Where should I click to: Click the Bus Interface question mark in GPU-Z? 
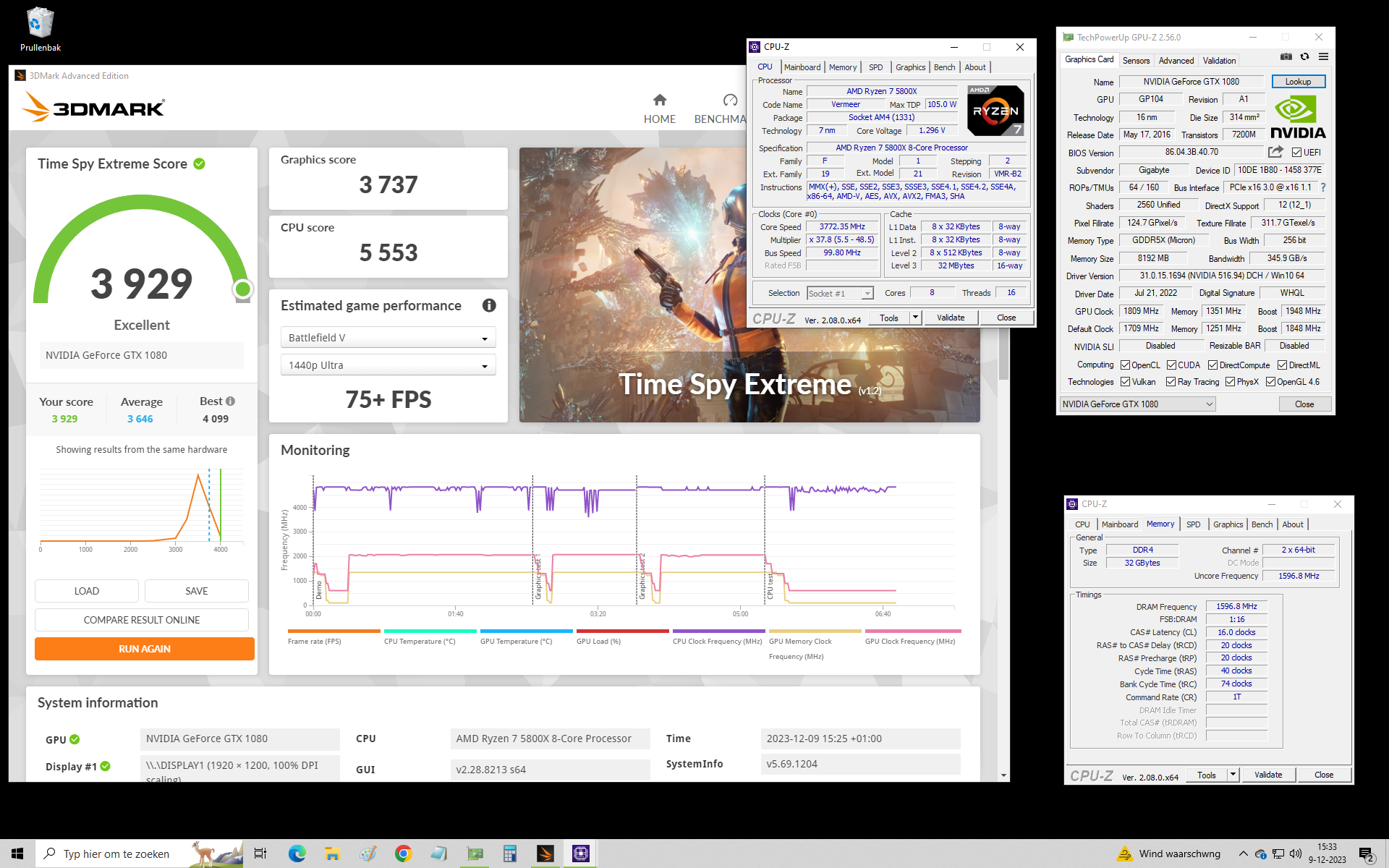coord(1323,187)
